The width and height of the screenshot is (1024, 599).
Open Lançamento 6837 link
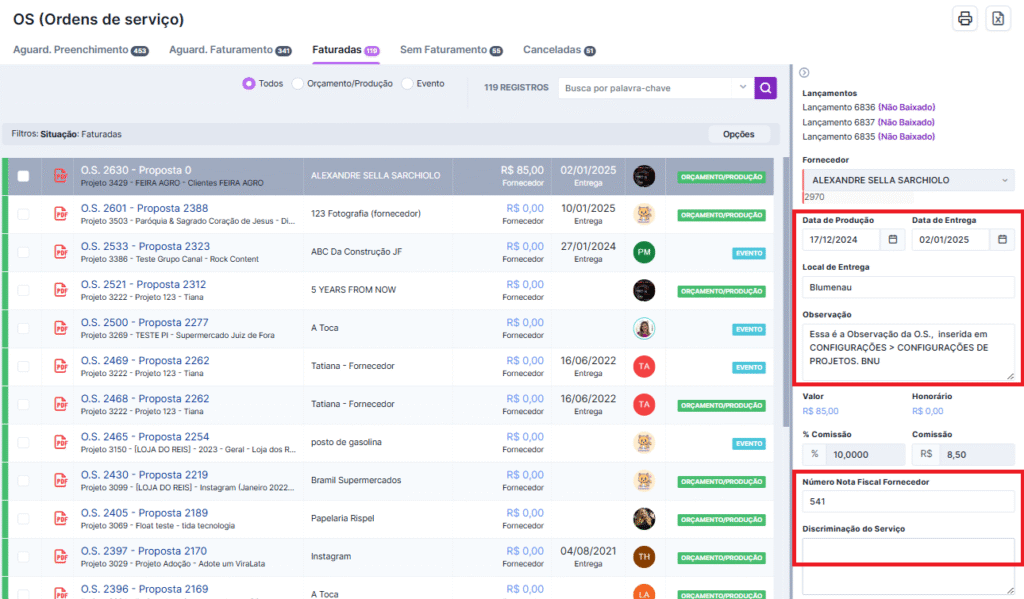(x=868, y=122)
